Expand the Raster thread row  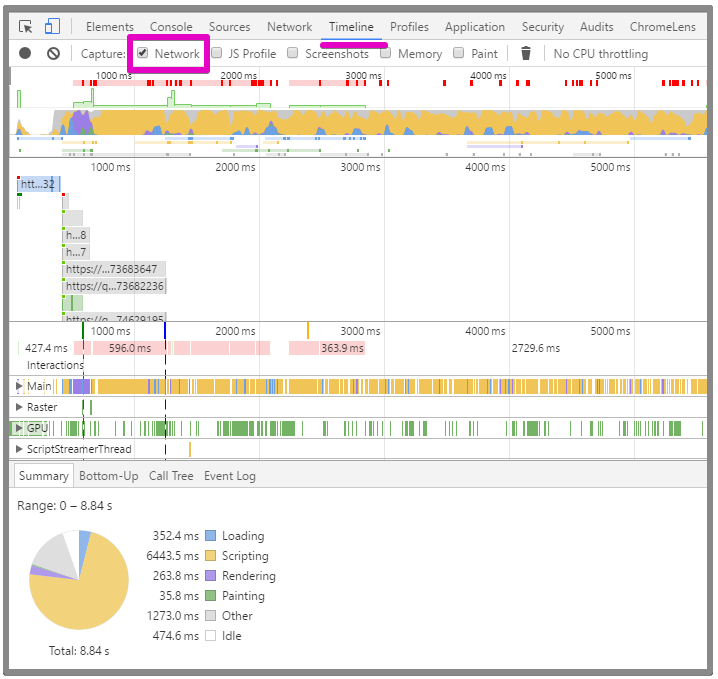point(19,407)
